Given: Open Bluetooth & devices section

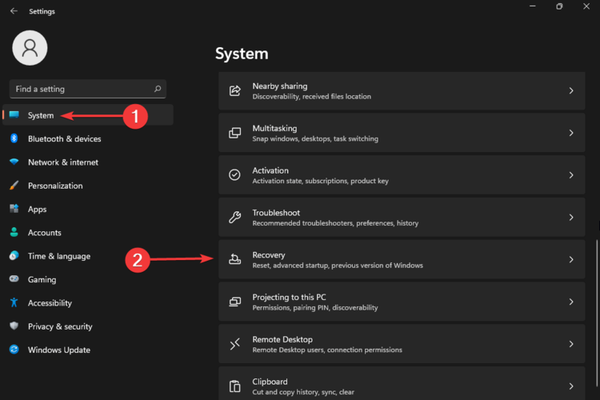Looking at the screenshot, I should (64, 139).
